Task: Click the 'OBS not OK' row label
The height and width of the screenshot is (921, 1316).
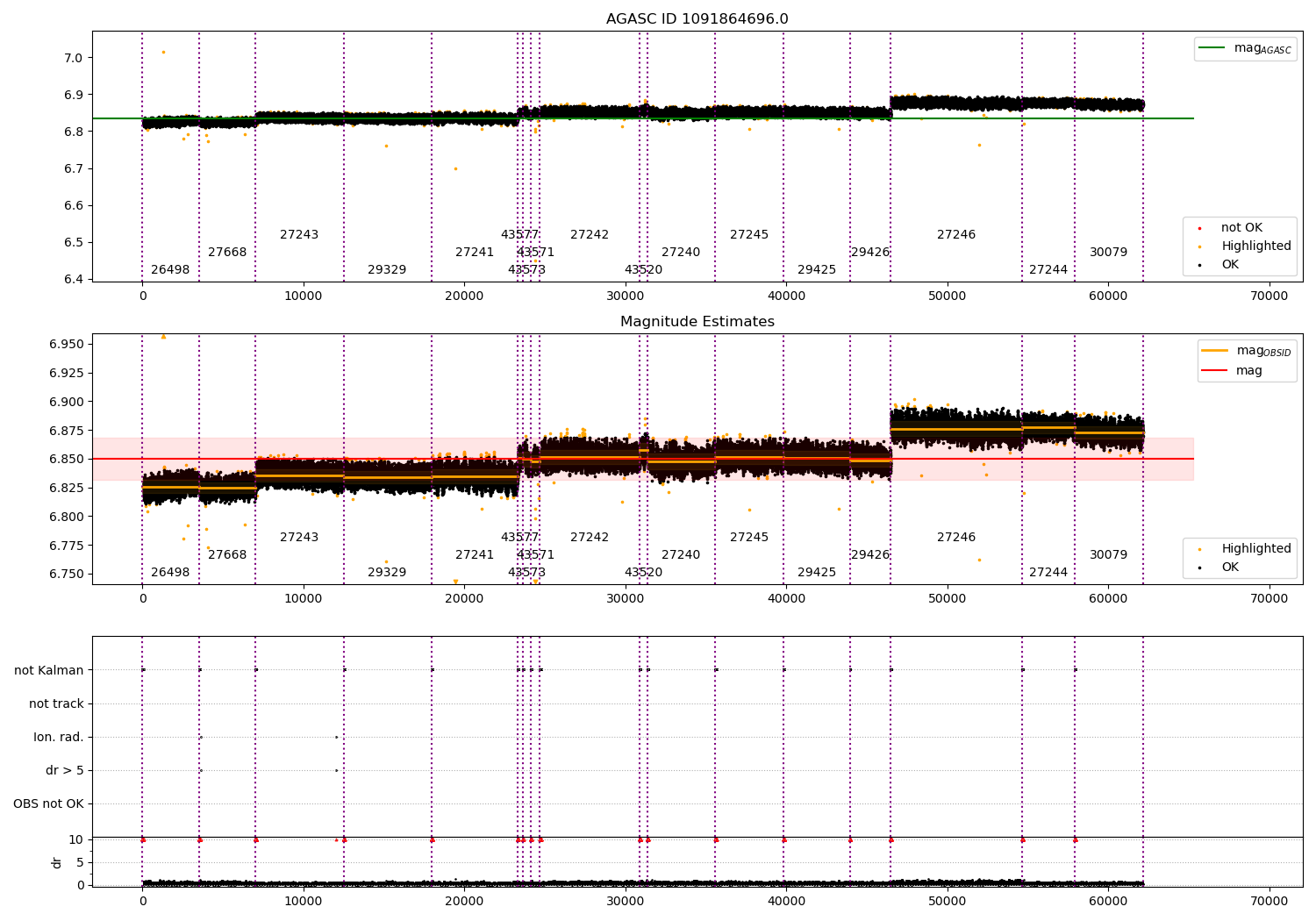Action: click(x=49, y=804)
